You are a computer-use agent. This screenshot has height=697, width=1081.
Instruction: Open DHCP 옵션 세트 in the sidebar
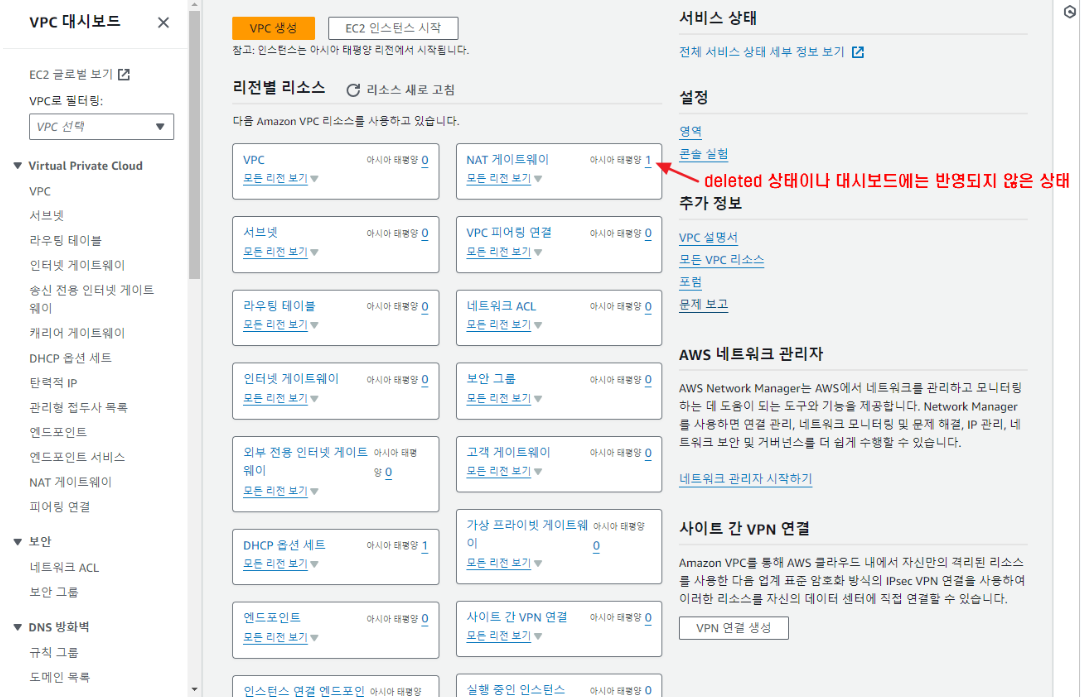(x=70, y=358)
